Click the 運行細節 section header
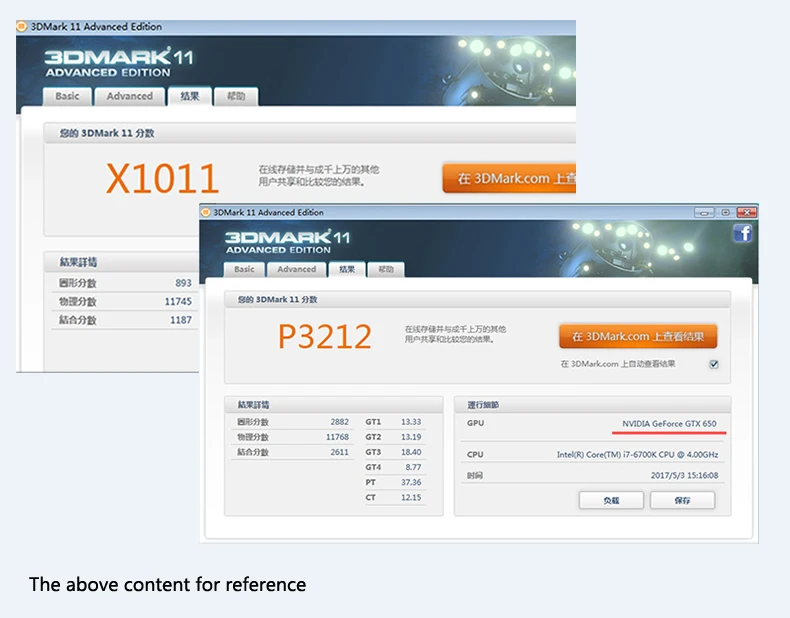 [x=483, y=404]
